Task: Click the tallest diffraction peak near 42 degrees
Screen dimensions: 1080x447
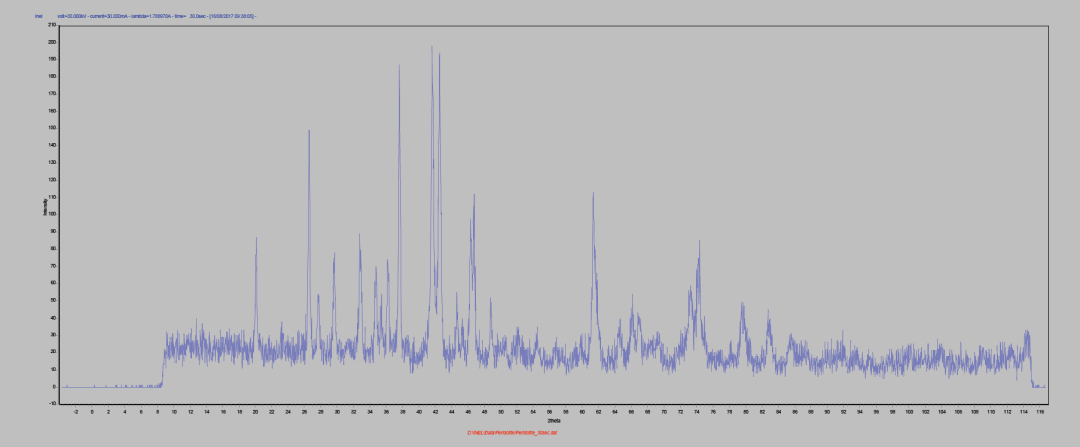Action: tap(432, 47)
